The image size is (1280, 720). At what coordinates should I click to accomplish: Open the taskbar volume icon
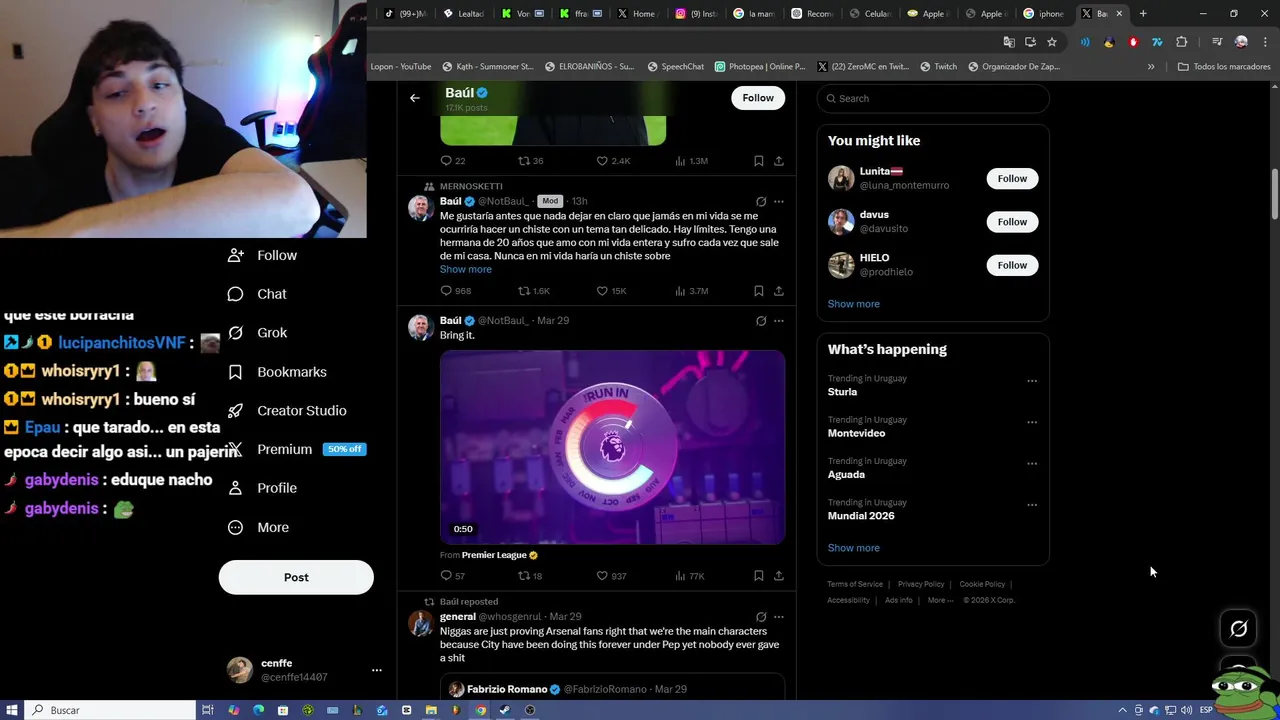(1186, 710)
